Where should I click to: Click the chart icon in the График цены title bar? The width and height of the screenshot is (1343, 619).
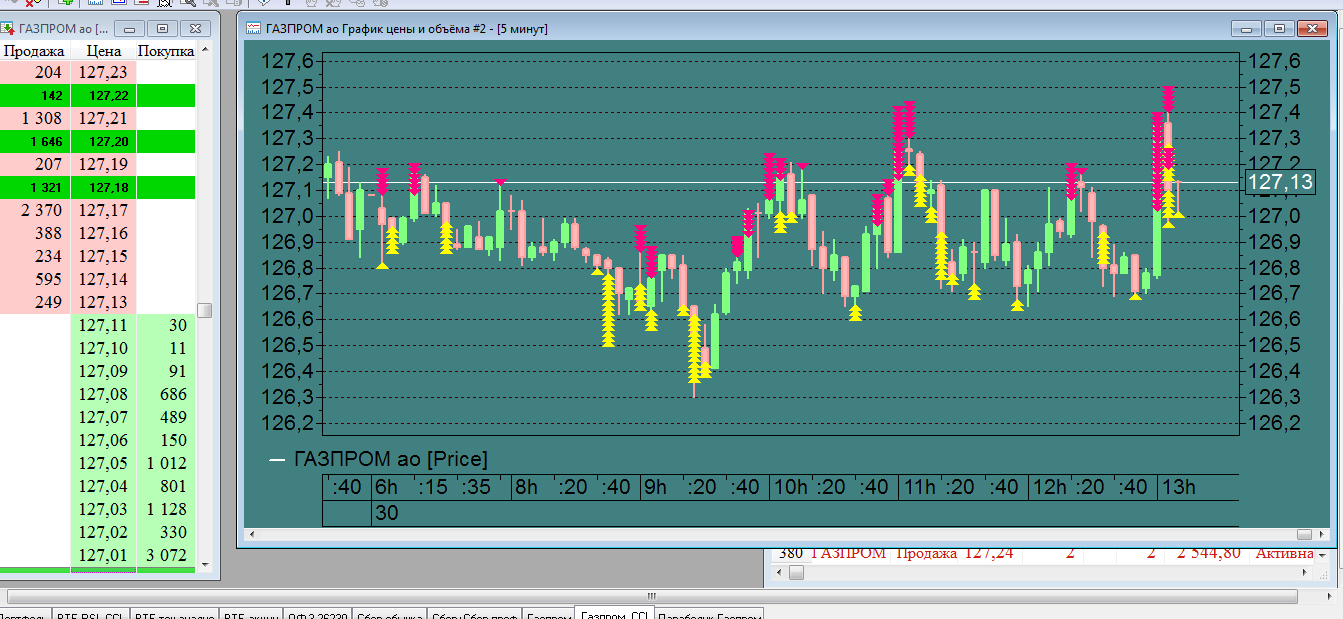[254, 29]
